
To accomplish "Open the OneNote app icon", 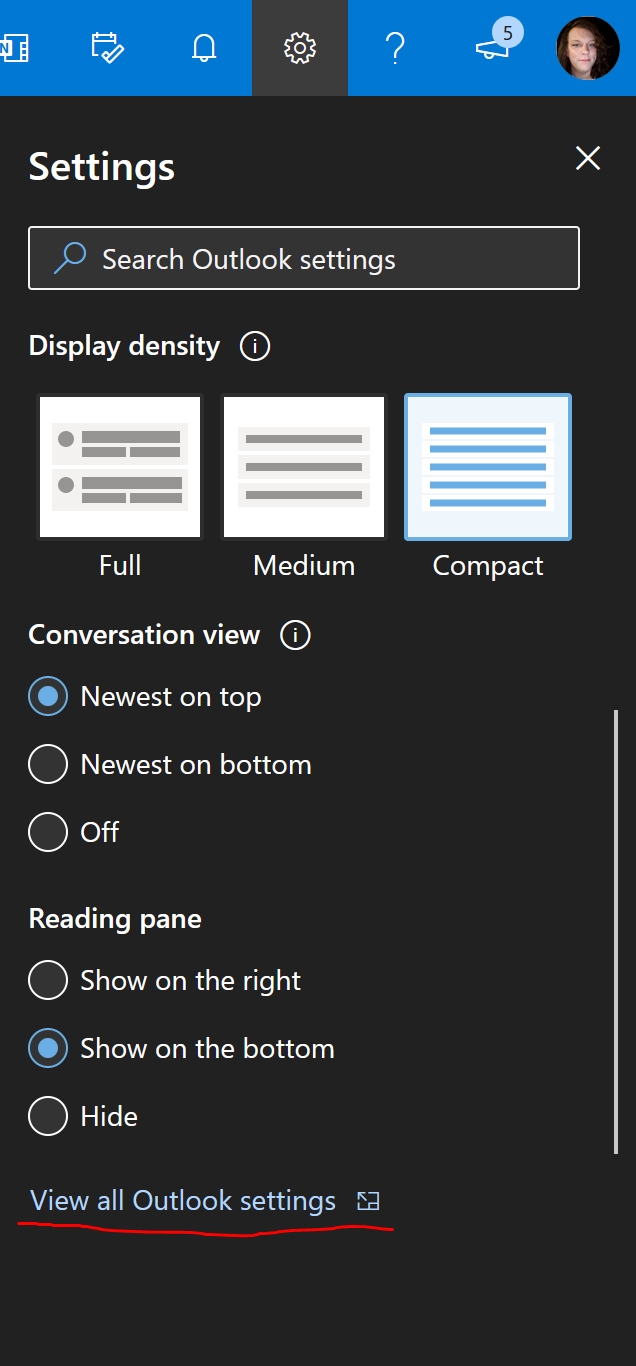I will (12, 48).
